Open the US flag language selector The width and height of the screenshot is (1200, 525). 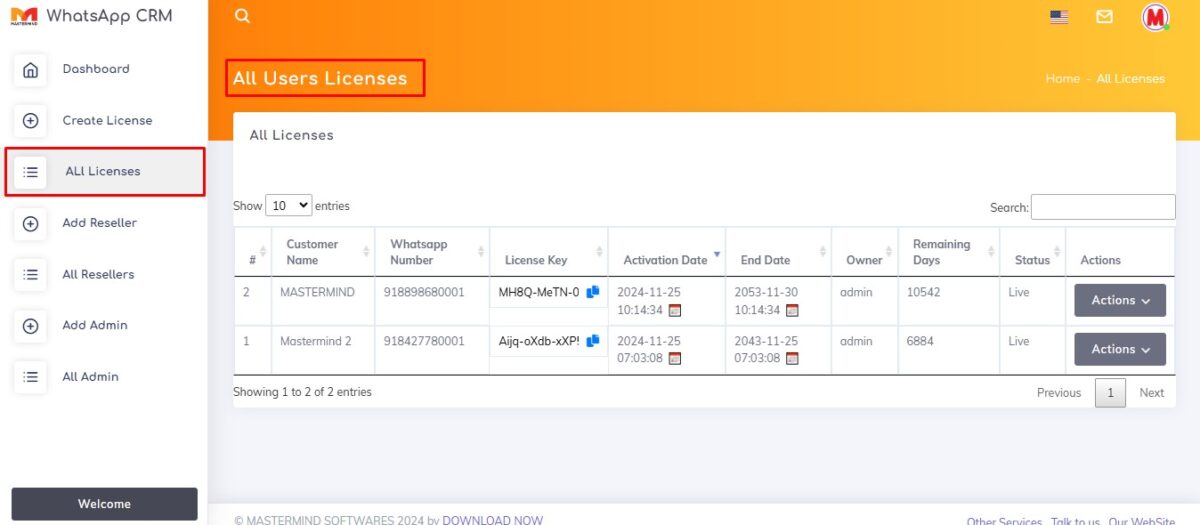point(1059,17)
